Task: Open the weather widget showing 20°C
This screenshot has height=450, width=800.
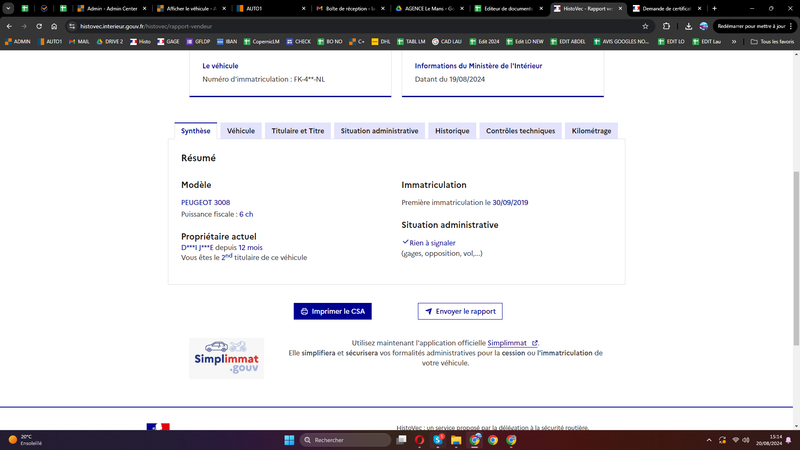Action: [26, 440]
